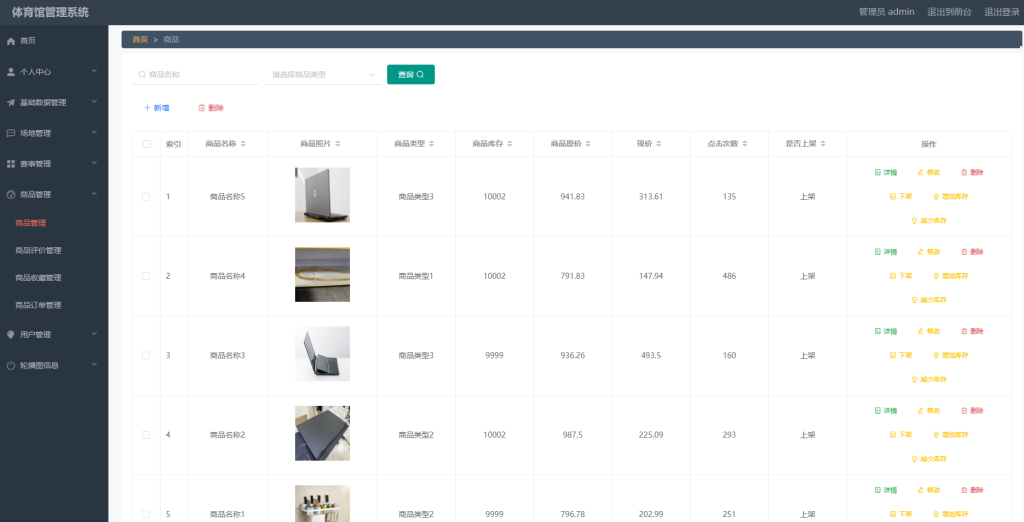
Task: Expand the 场地管理 sidebar menu
Action: tap(54, 133)
